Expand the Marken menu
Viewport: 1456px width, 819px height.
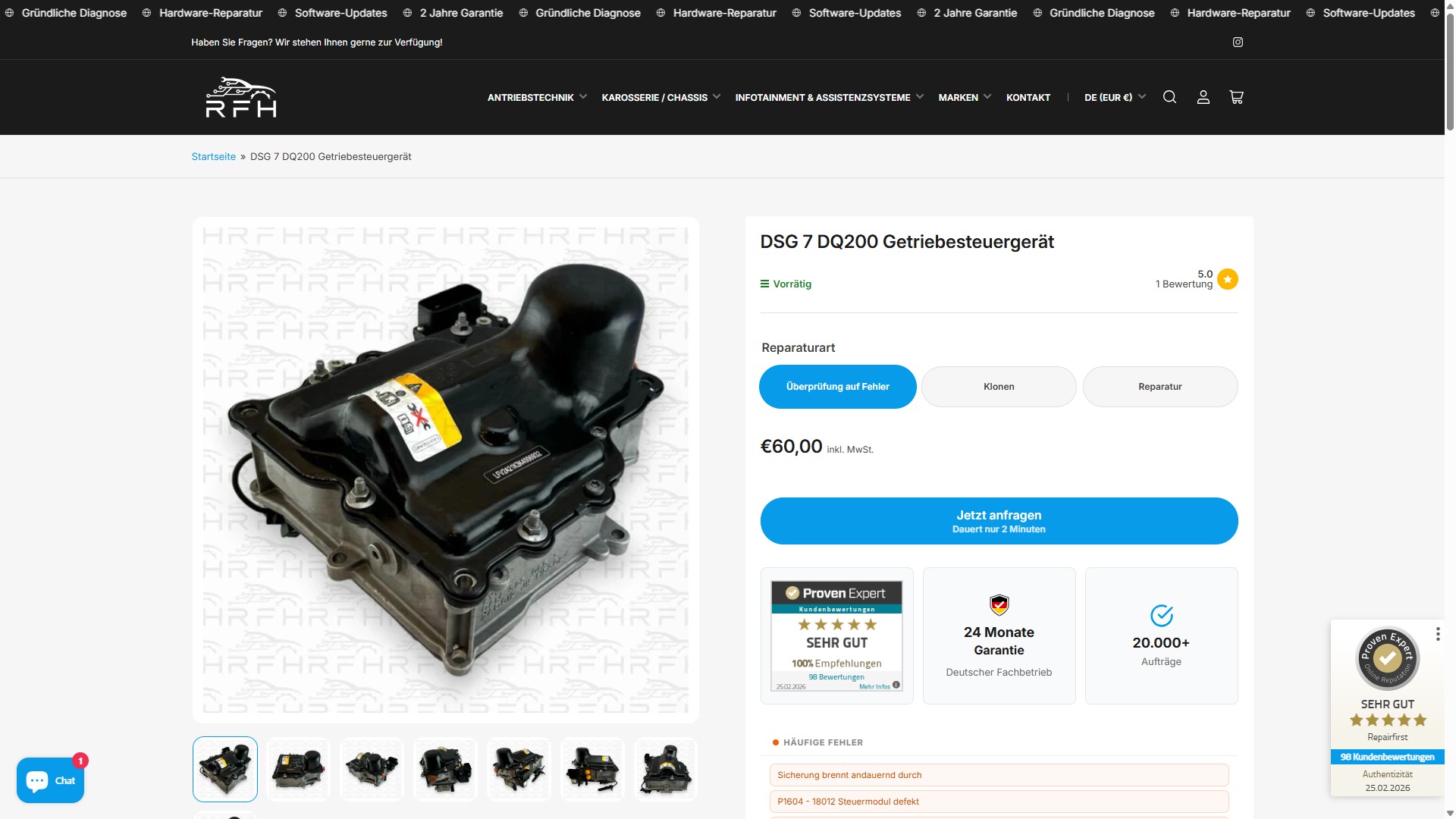coord(964,97)
